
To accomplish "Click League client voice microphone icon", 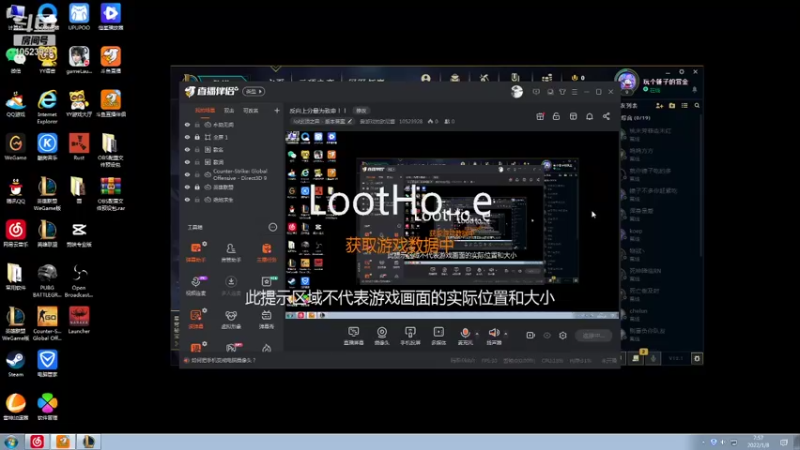I will (653, 359).
